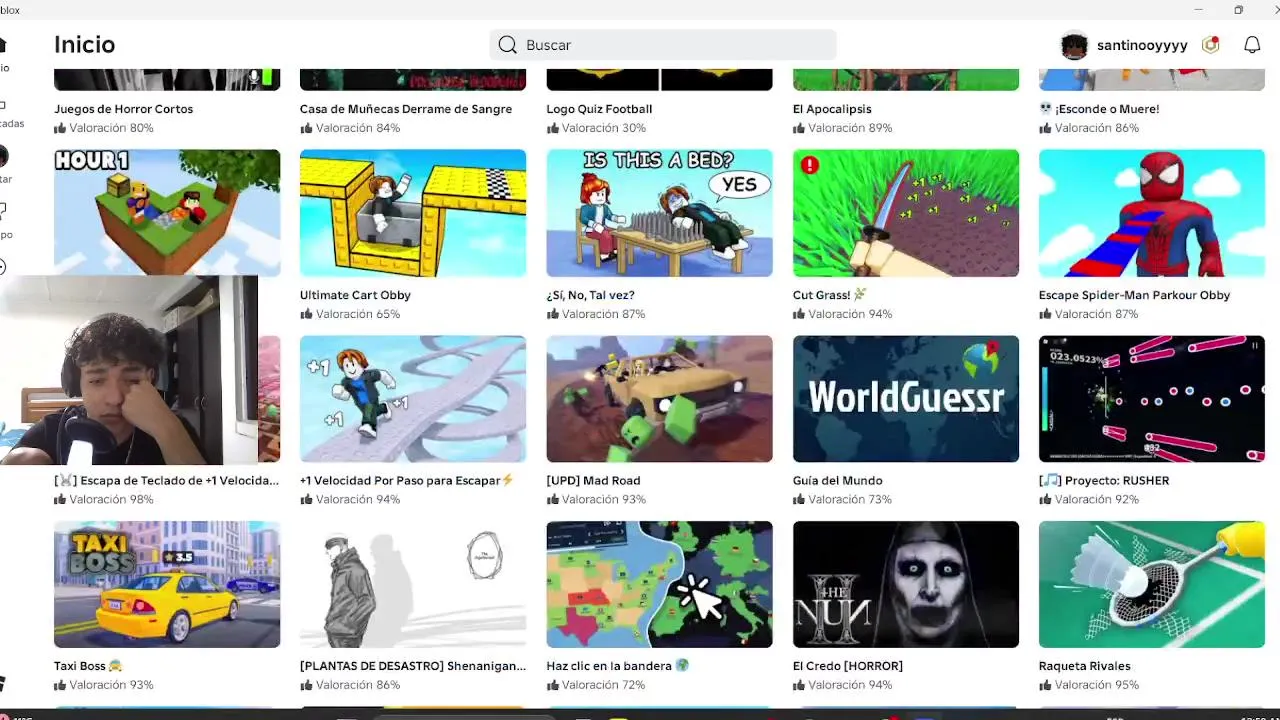The height and width of the screenshot is (720, 1280).
Task: Click thumbs-up icon under Haz clic en la bandera
Action: pos(552,685)
